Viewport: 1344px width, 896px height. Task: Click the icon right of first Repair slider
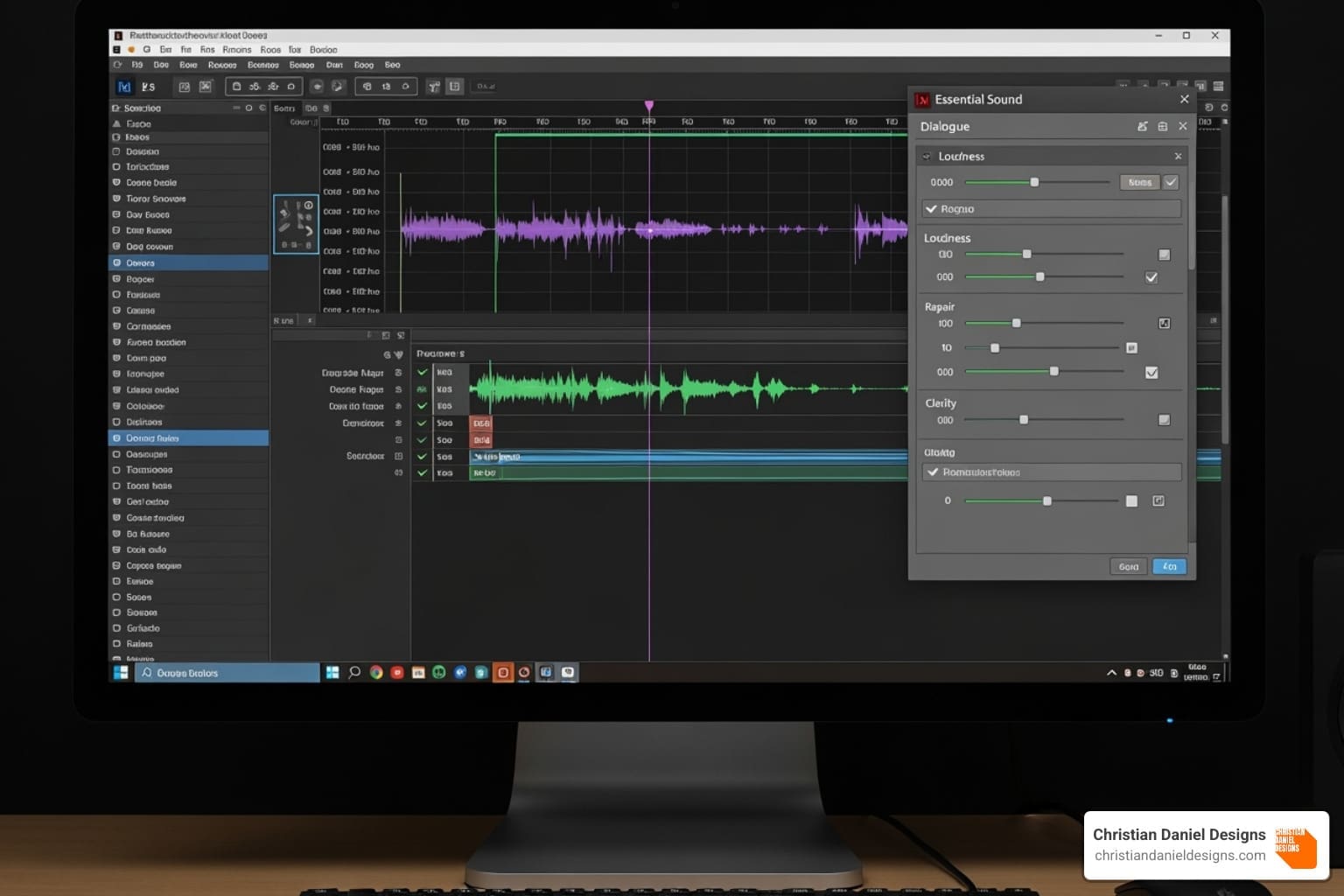pyautogui.click(x=1164, y=323)
